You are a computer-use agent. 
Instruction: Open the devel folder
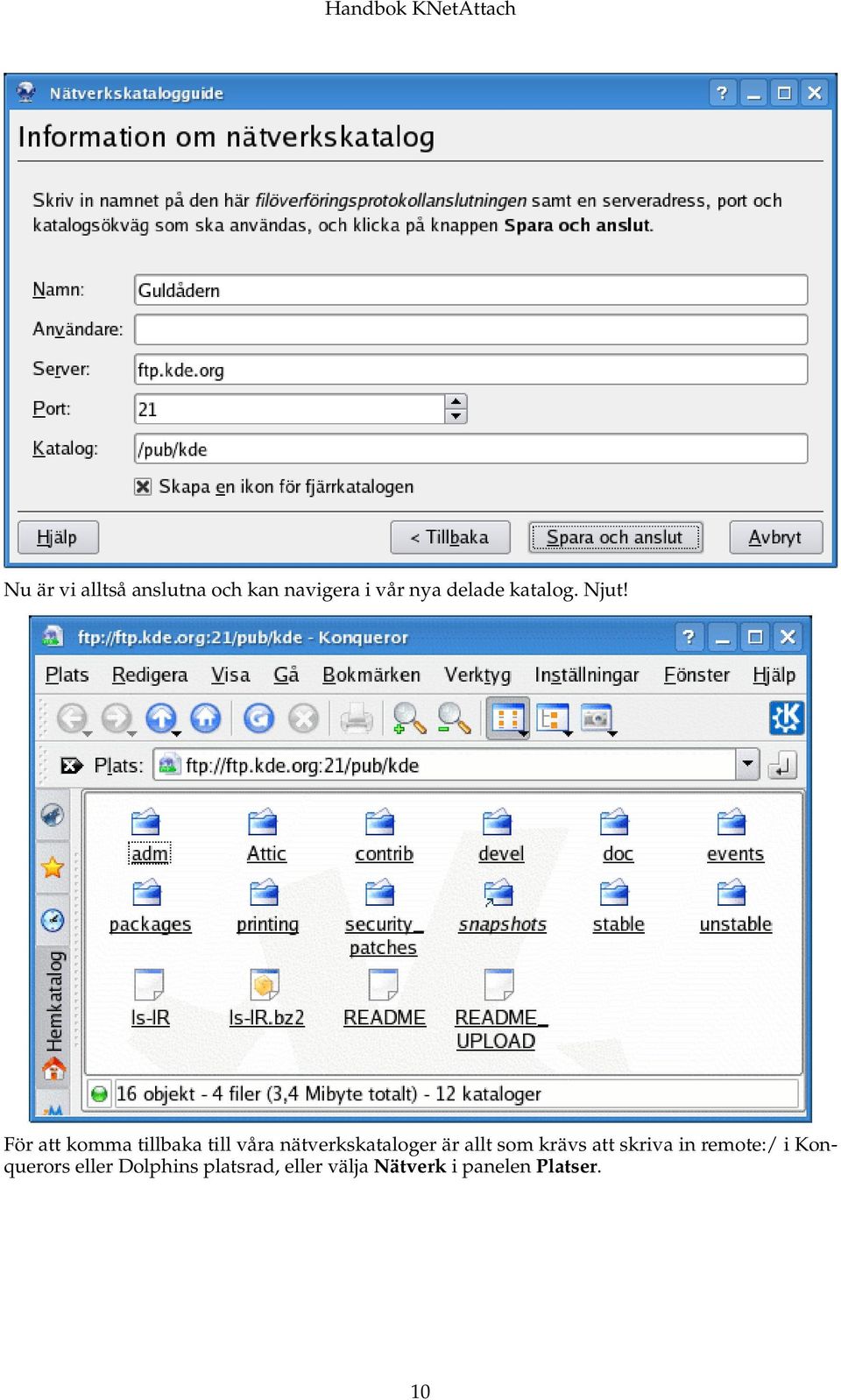(500, 836)
